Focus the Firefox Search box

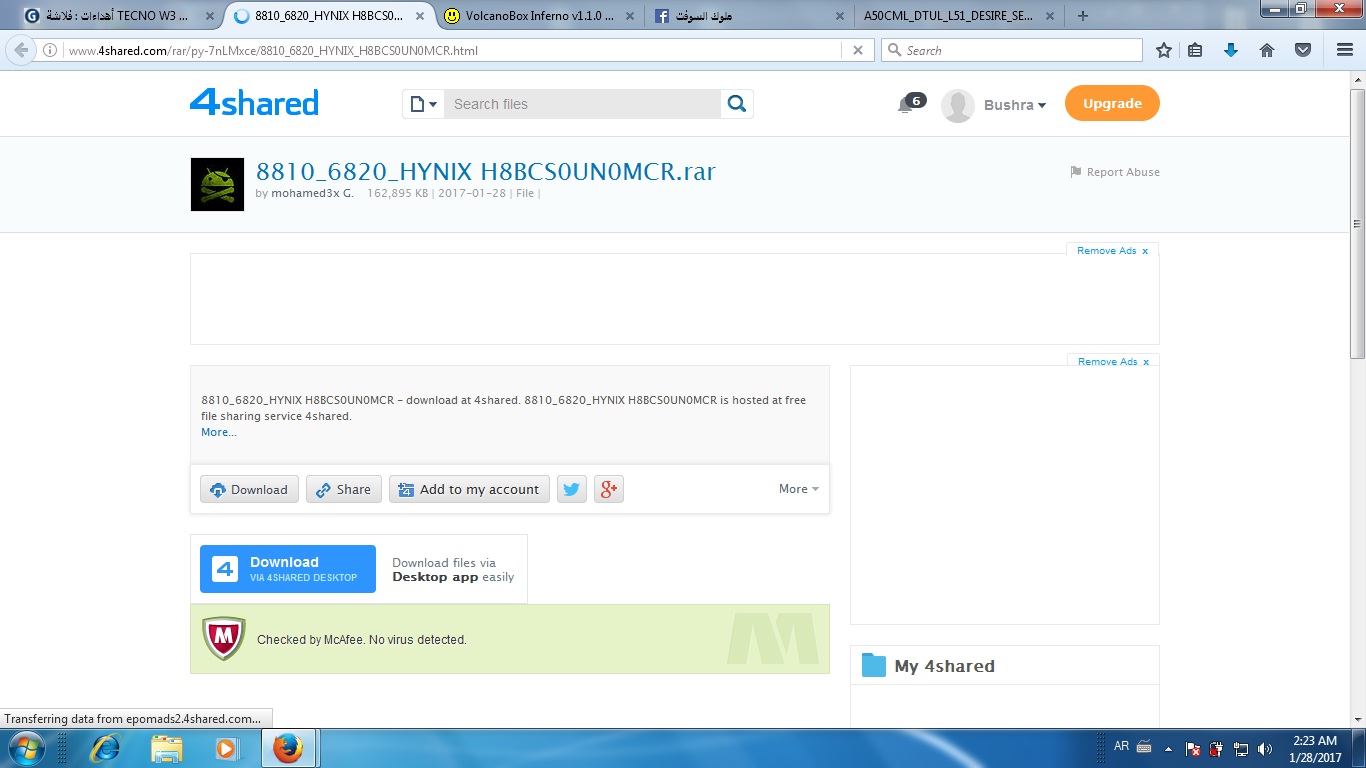point(1011,50)
